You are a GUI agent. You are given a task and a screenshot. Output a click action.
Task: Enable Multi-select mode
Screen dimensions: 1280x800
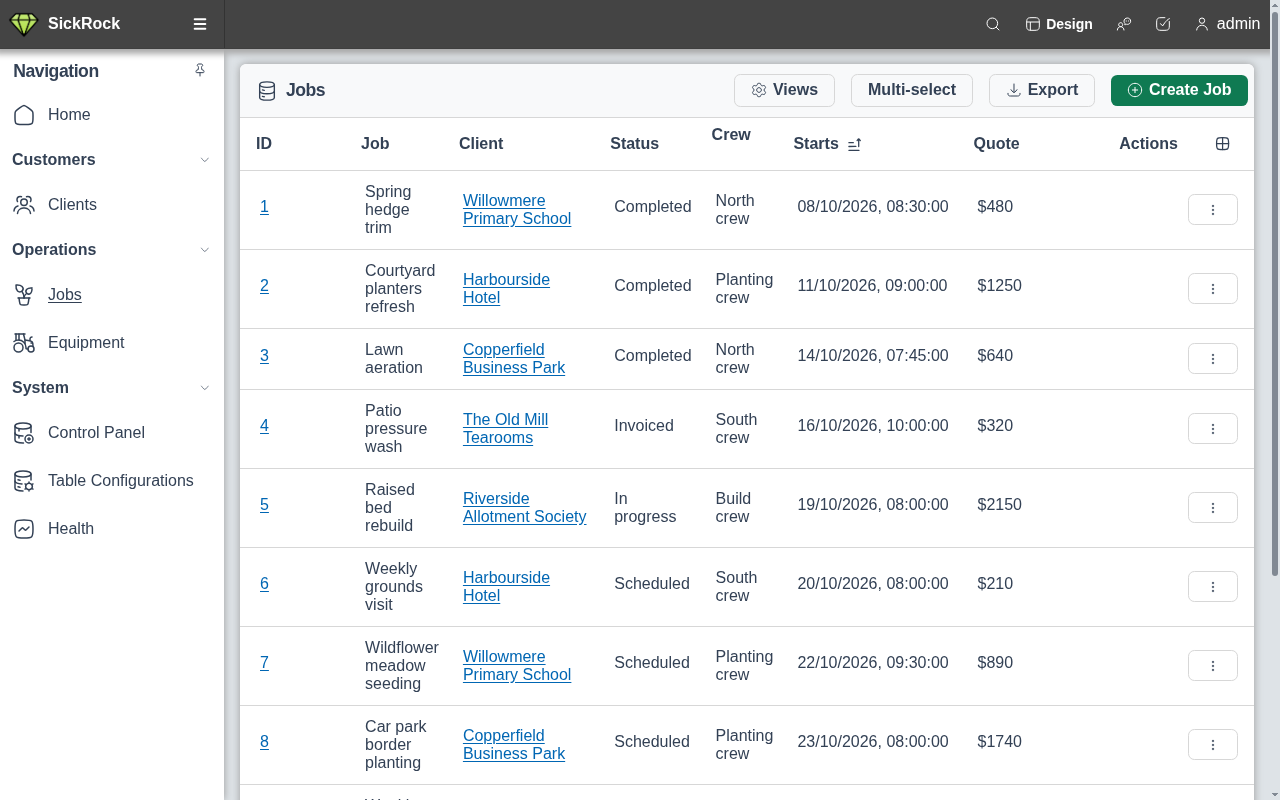click(912, 90)
